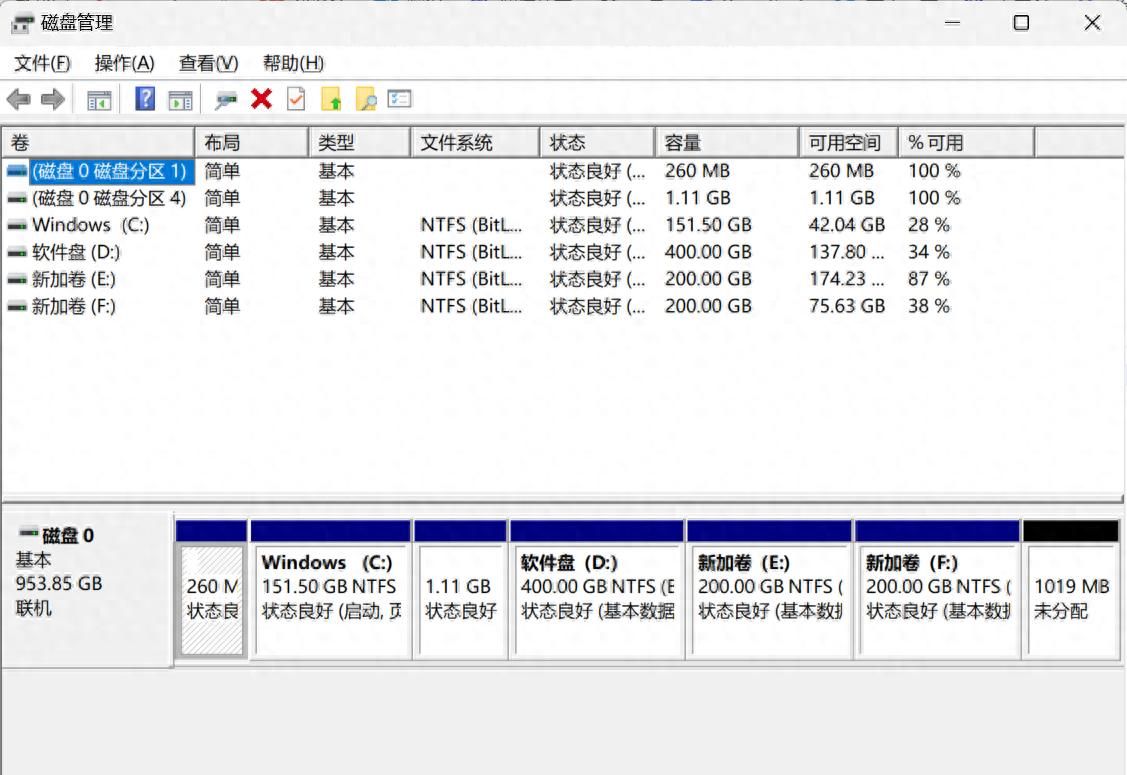This screenshot has width=1127, height=775.
Task: Click the red X delete icon
Action: point(261,99)
